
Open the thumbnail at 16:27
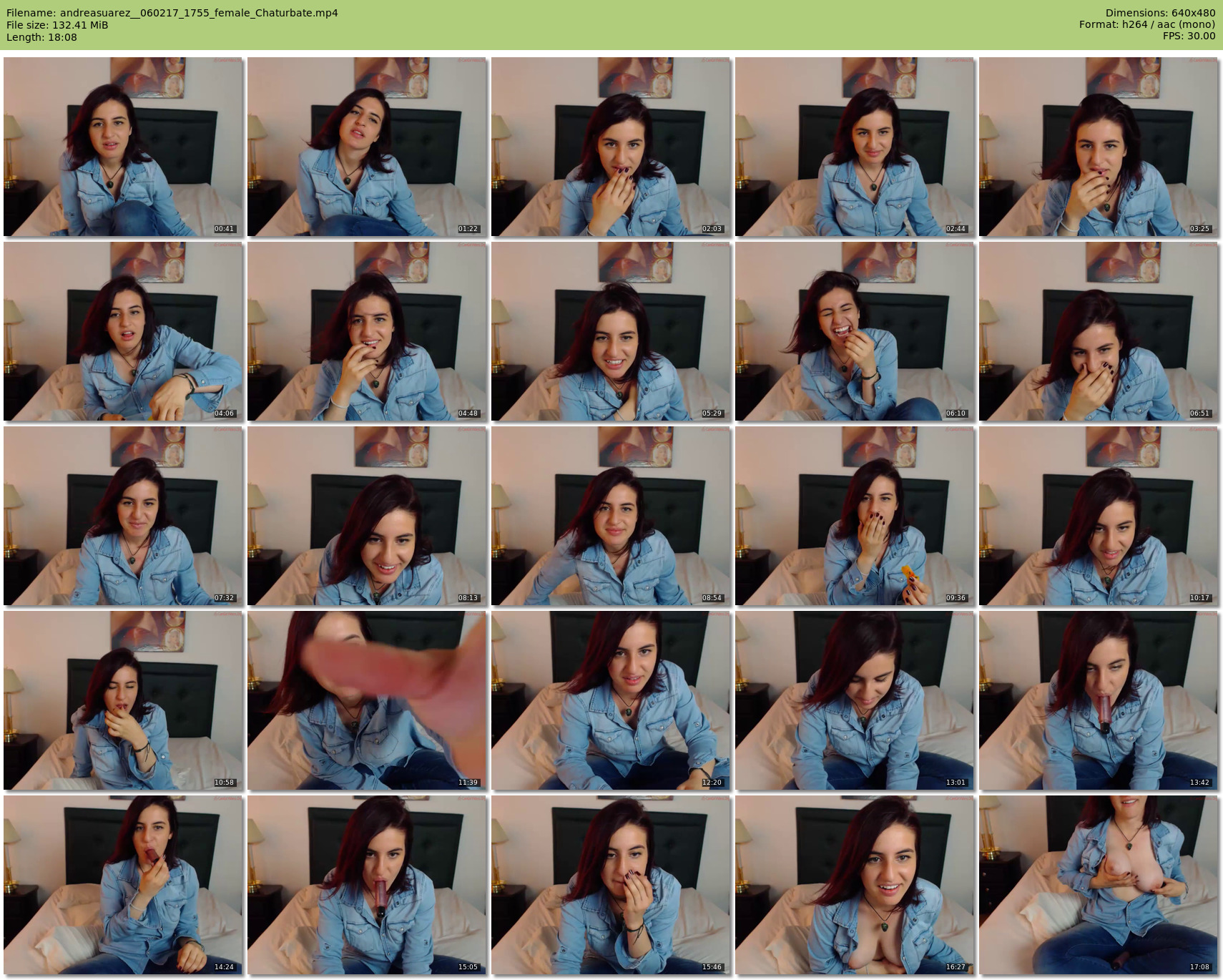coord(855,885)
